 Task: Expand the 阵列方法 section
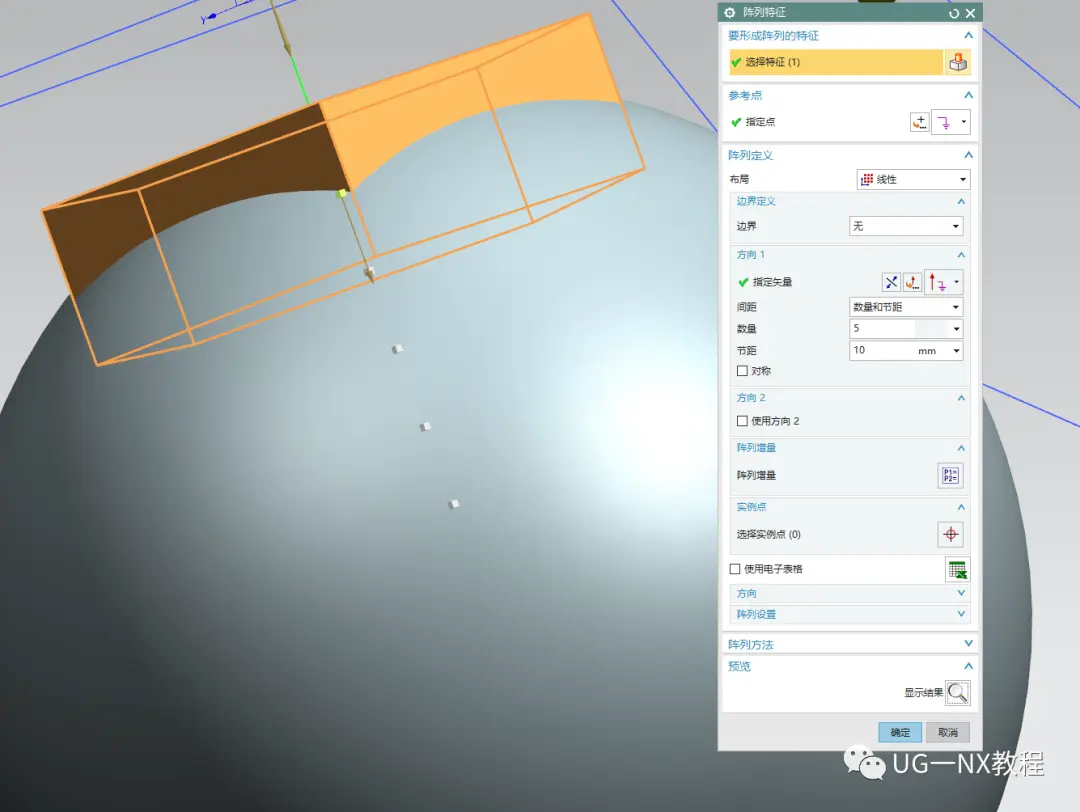(x=968, y=643)
